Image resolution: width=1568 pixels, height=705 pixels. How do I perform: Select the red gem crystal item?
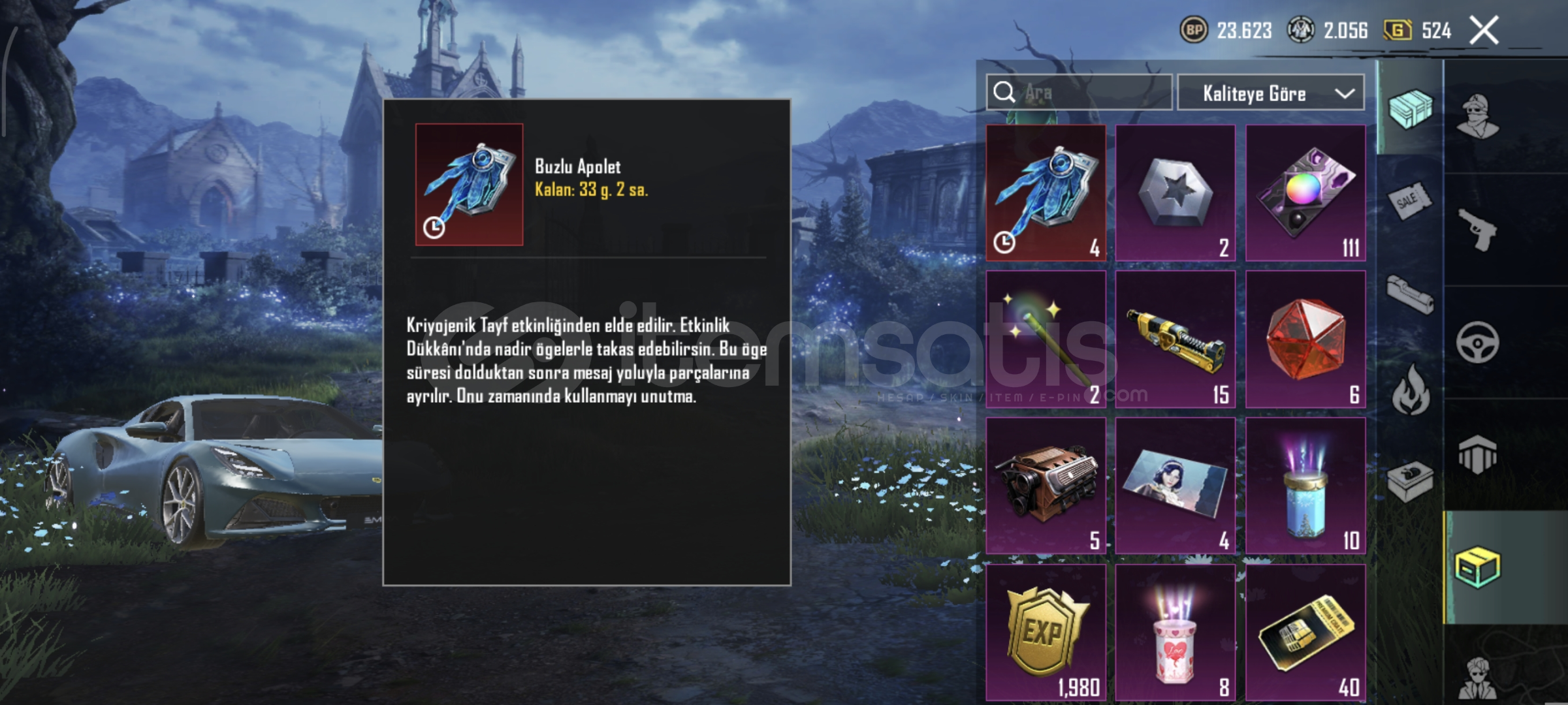click(x=1305, y=339)
